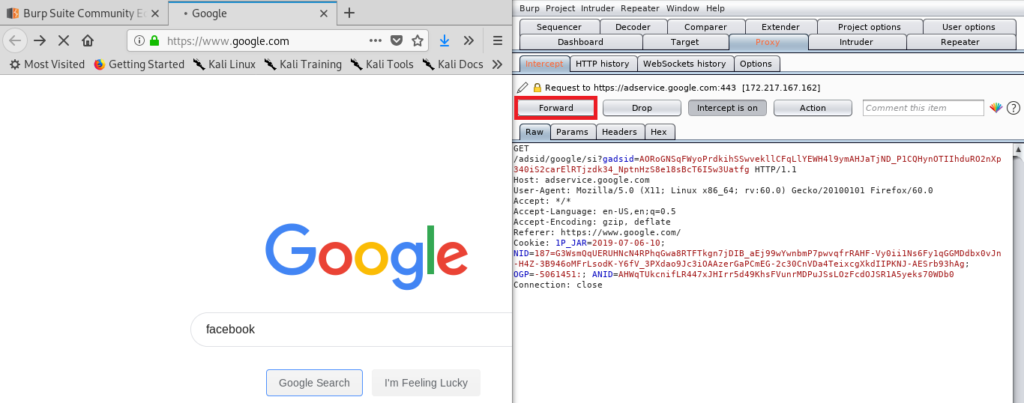Image resolution: width=1024 pixels, height=403 pixels.
Task: Bookmark this page with star icon
Action: pos(417,40)
